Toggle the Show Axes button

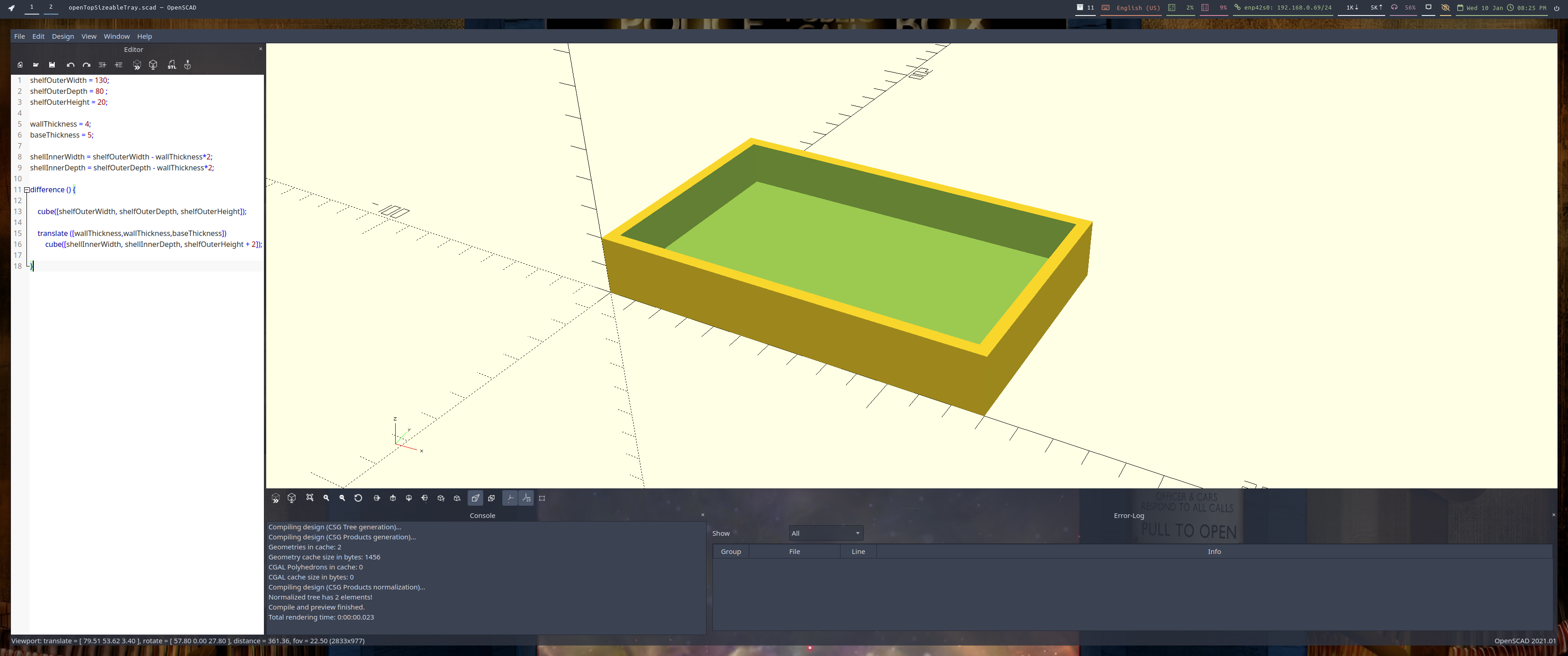click(510, 498)
